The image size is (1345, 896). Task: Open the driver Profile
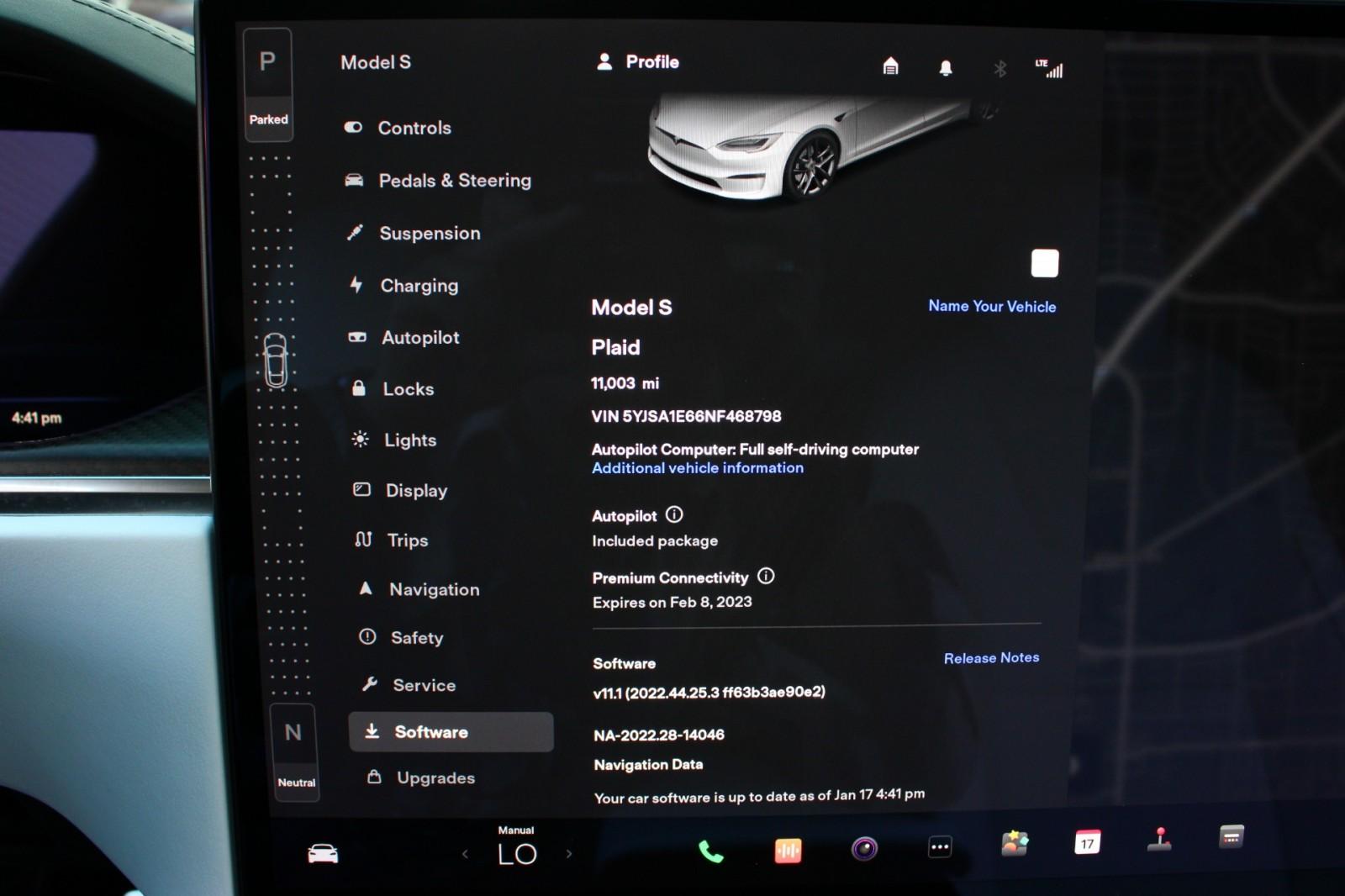pyautogui.click(x=637, y=61)
